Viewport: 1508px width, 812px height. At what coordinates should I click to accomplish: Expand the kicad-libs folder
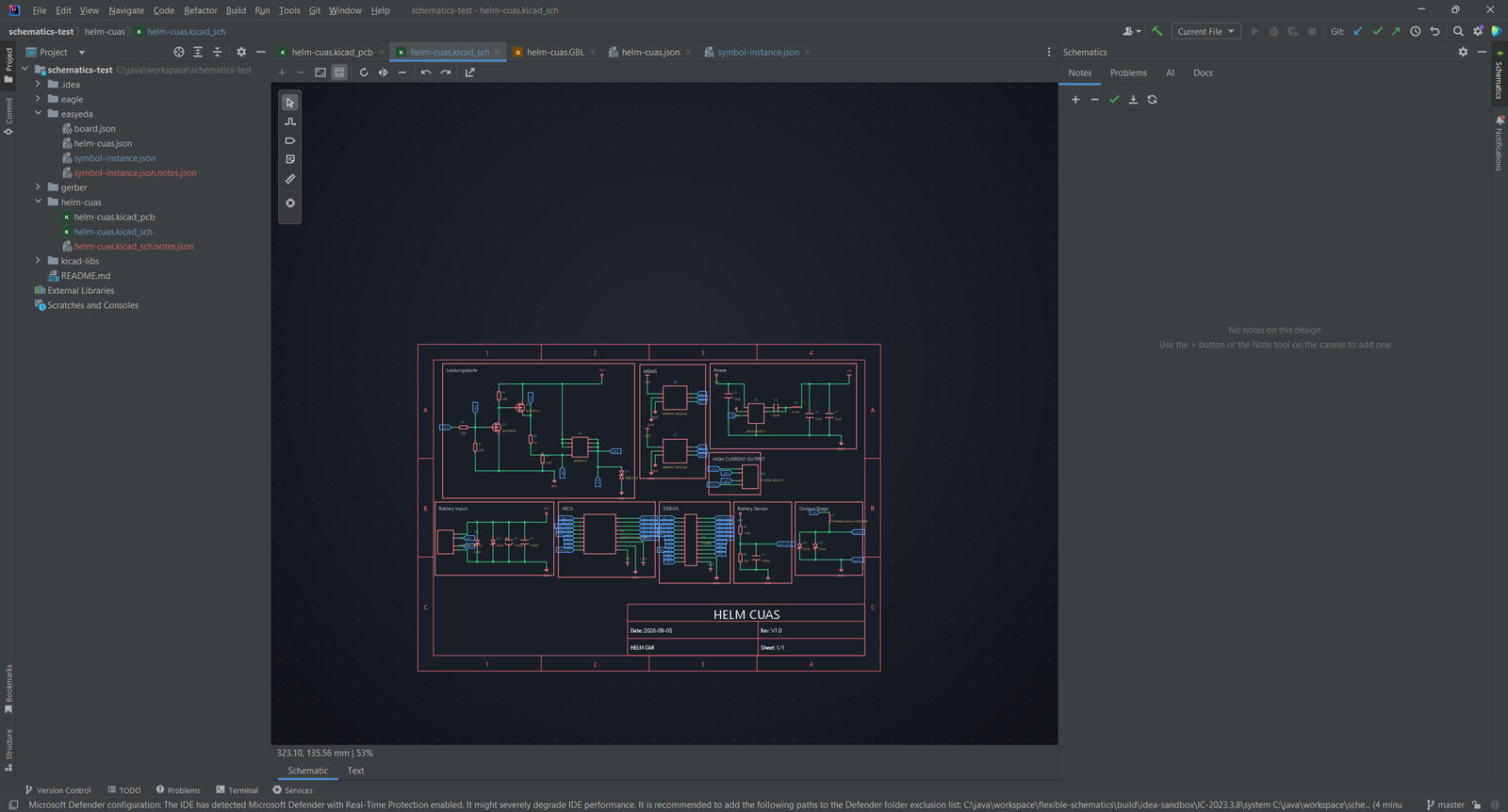38,261
